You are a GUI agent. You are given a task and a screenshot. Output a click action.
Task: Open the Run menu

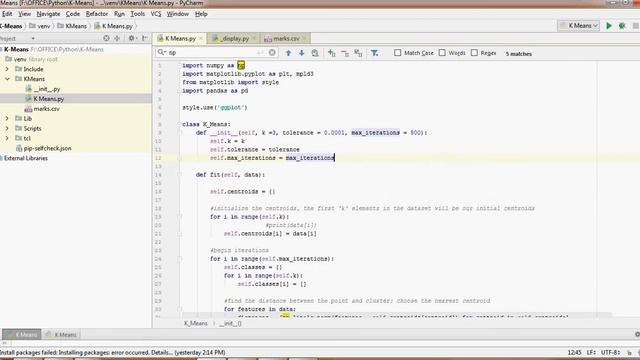click(x=119, y=14)
